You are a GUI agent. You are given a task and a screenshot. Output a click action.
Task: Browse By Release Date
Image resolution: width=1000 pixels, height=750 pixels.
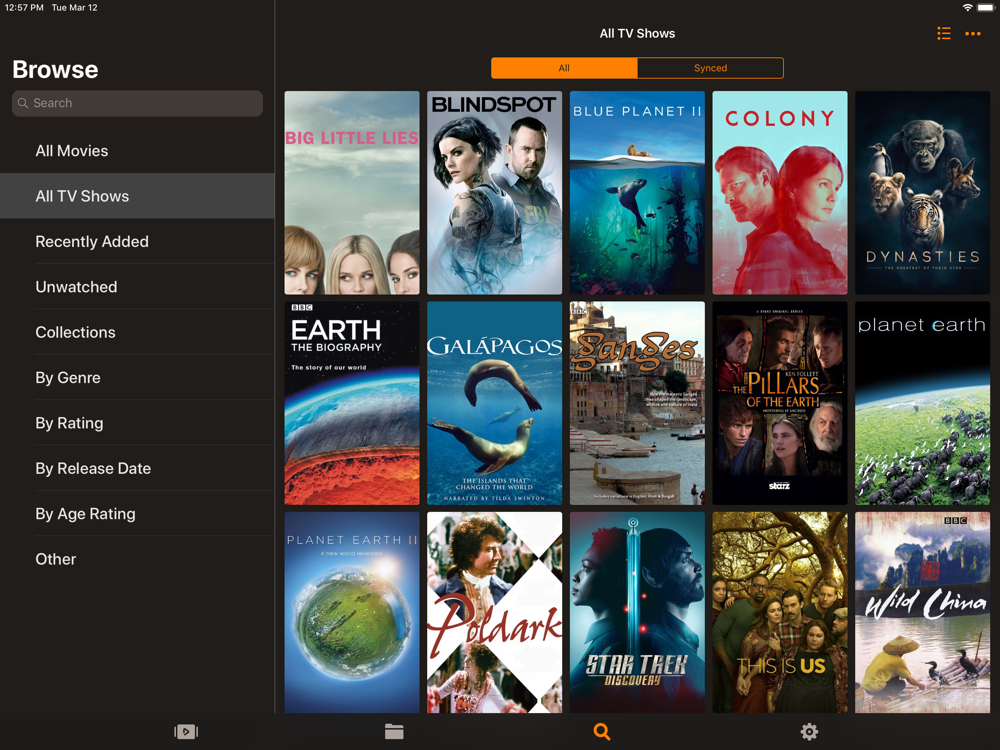point(137,468)
